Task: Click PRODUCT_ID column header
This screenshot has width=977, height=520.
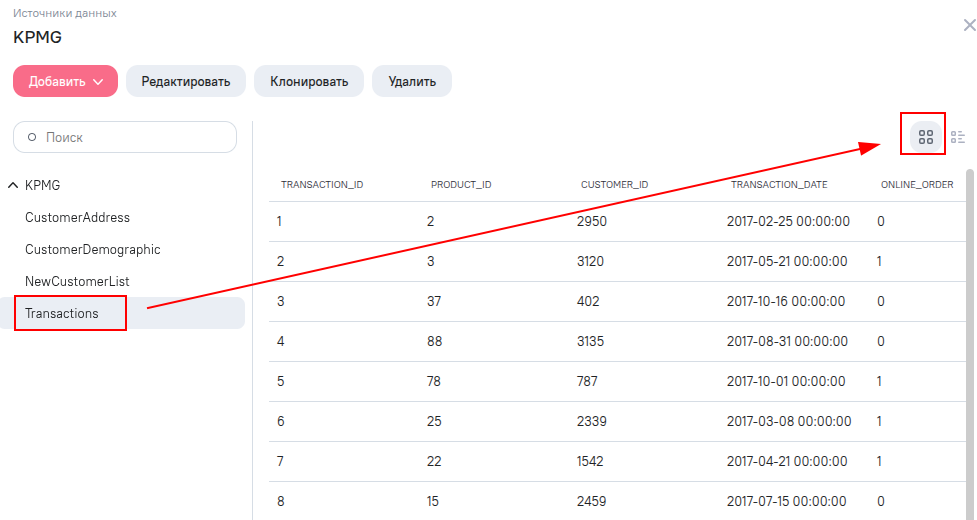Action: 461,184
